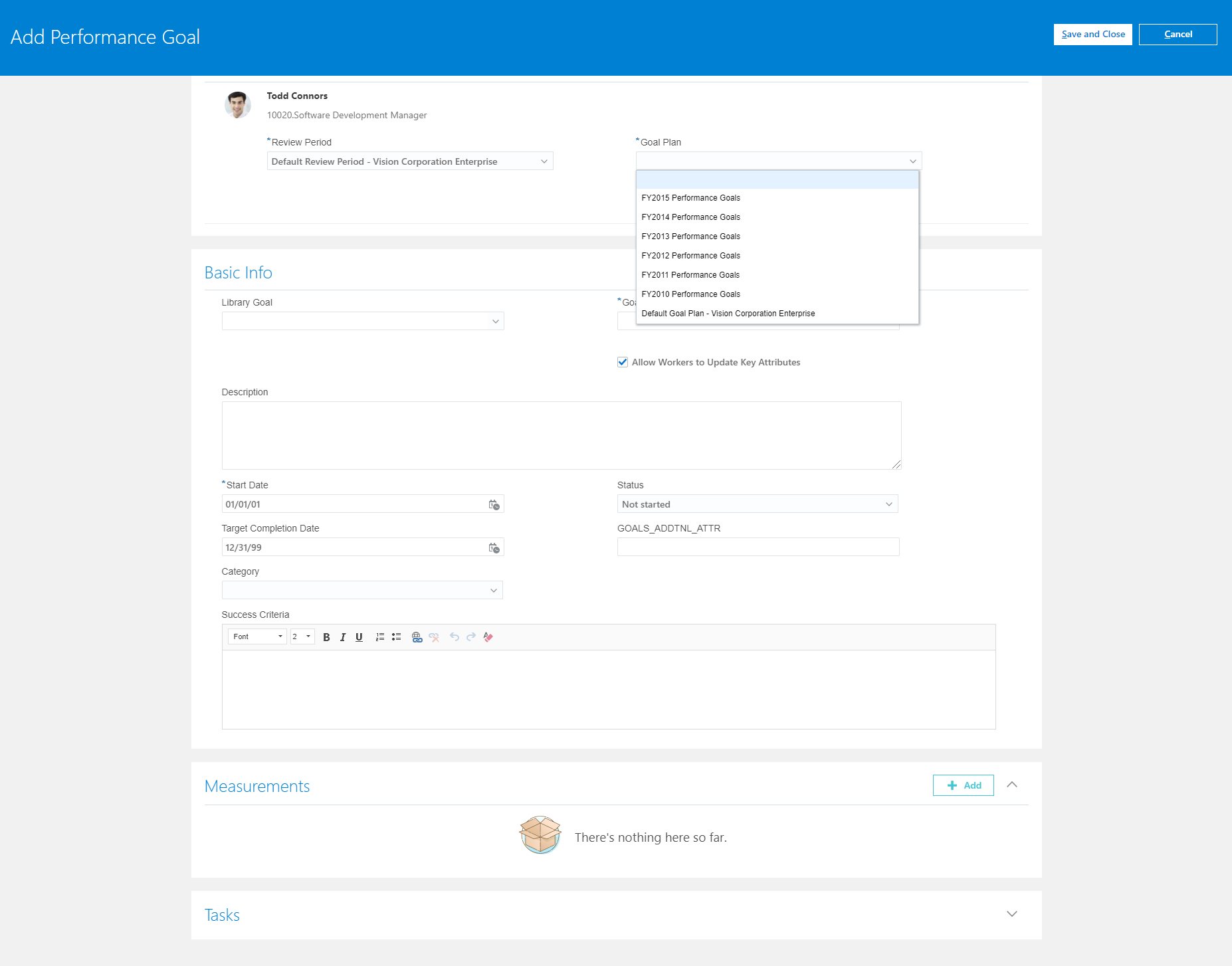
Task: Expand the Tasks section
Action: pos(1012,914)
